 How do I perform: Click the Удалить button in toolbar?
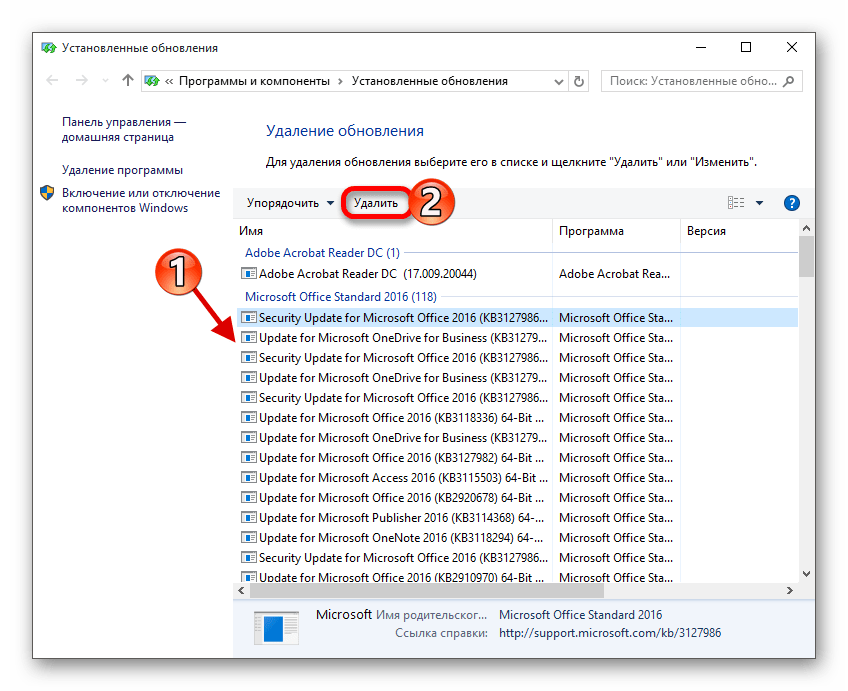tap(376, 203)
